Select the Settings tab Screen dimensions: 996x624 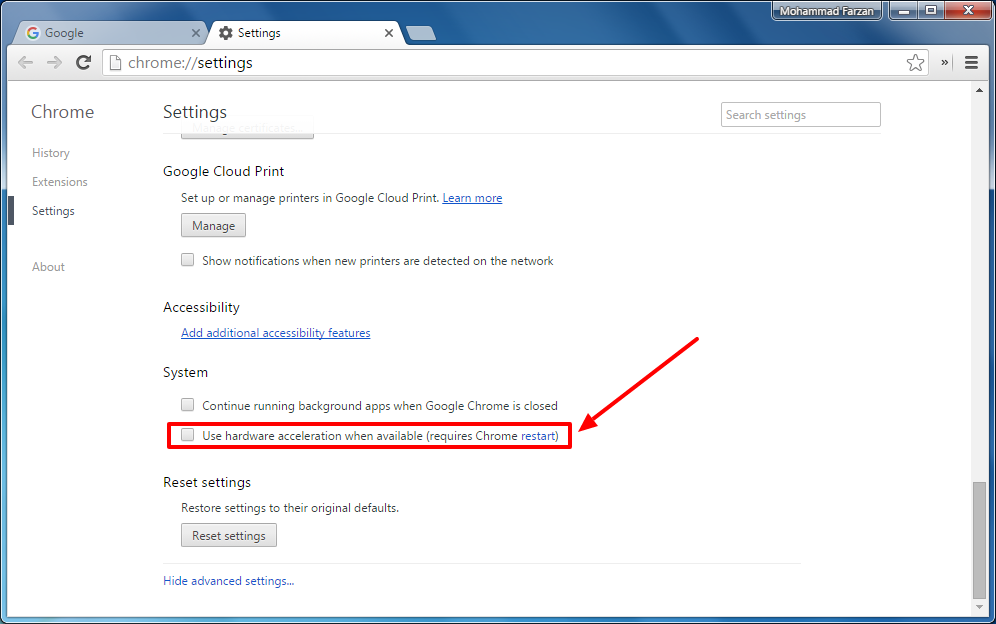(305, 33)
